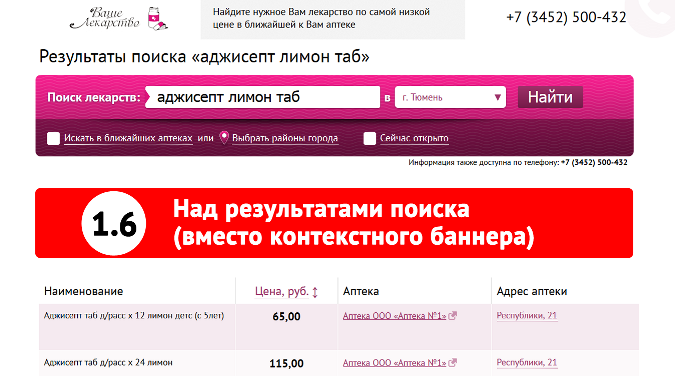Click the Найти search button
Screen dimensions: 675x376
(x=550, y=97)
